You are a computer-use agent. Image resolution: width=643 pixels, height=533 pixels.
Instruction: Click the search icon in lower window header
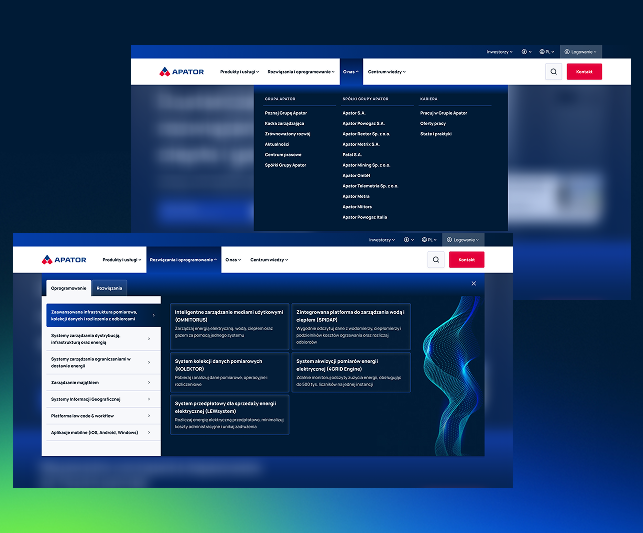(436, 260)
